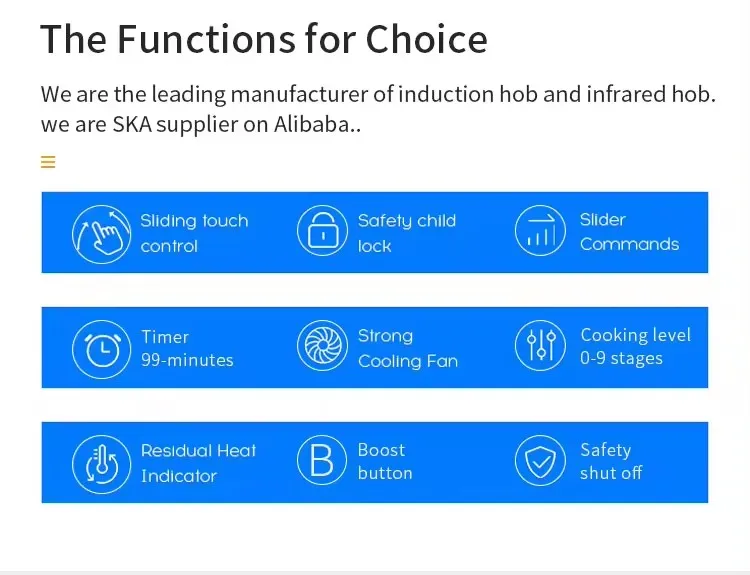Click the strong cooling fan icon

322,347
